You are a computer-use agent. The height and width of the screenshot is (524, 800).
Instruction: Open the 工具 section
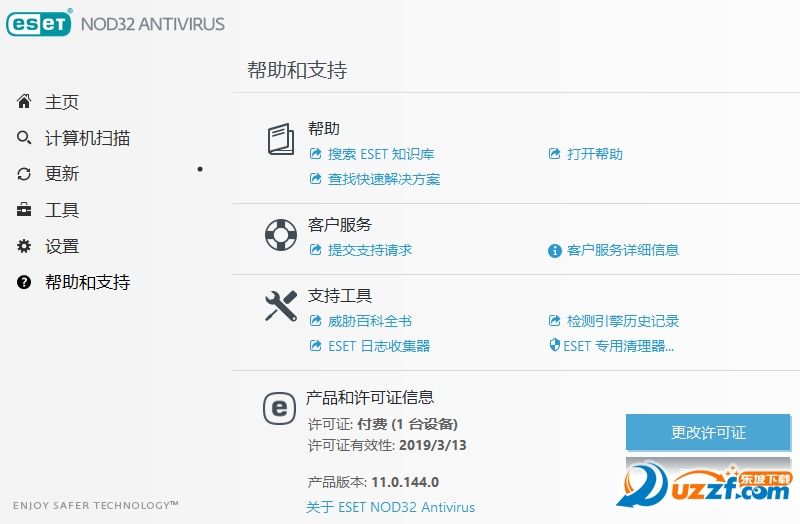point(62,210)
